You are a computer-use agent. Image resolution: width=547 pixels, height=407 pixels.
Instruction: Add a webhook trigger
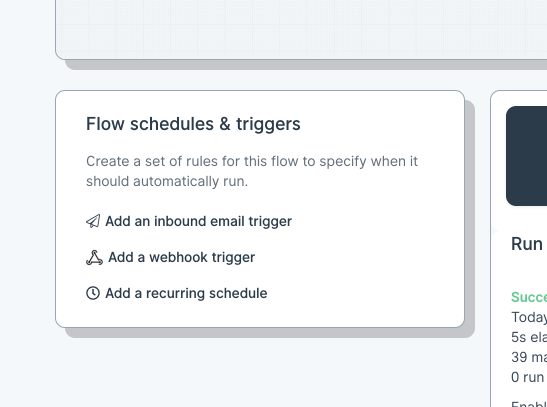[170, 257]
